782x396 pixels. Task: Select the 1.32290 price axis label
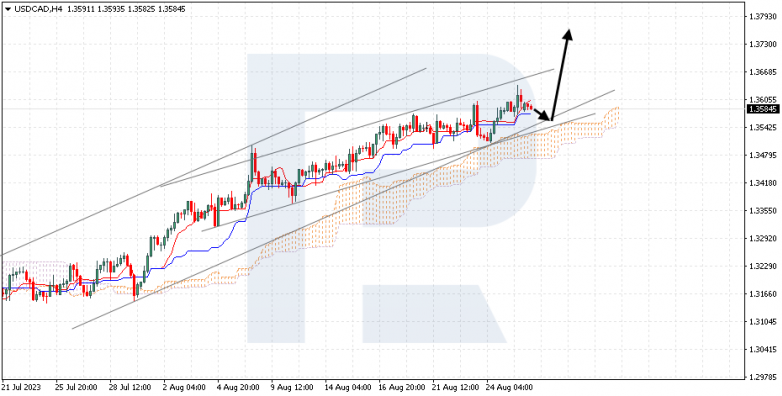pos(764,266)
